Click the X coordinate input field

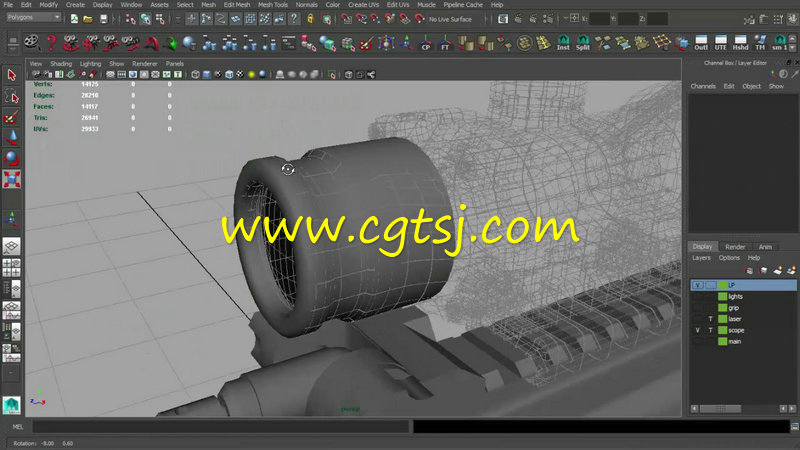tap(599, 19)
